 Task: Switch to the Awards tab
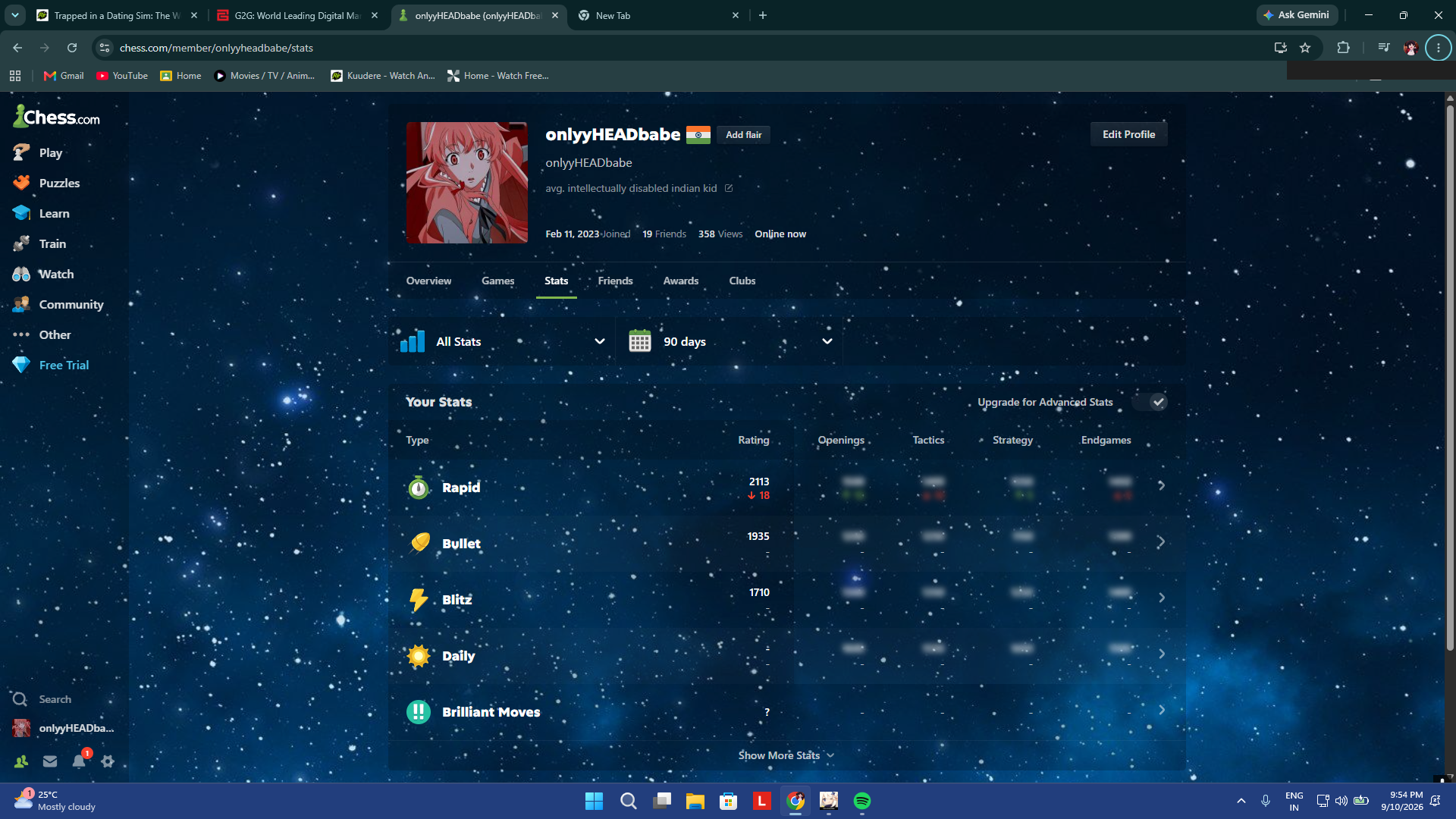pos(681,281)
